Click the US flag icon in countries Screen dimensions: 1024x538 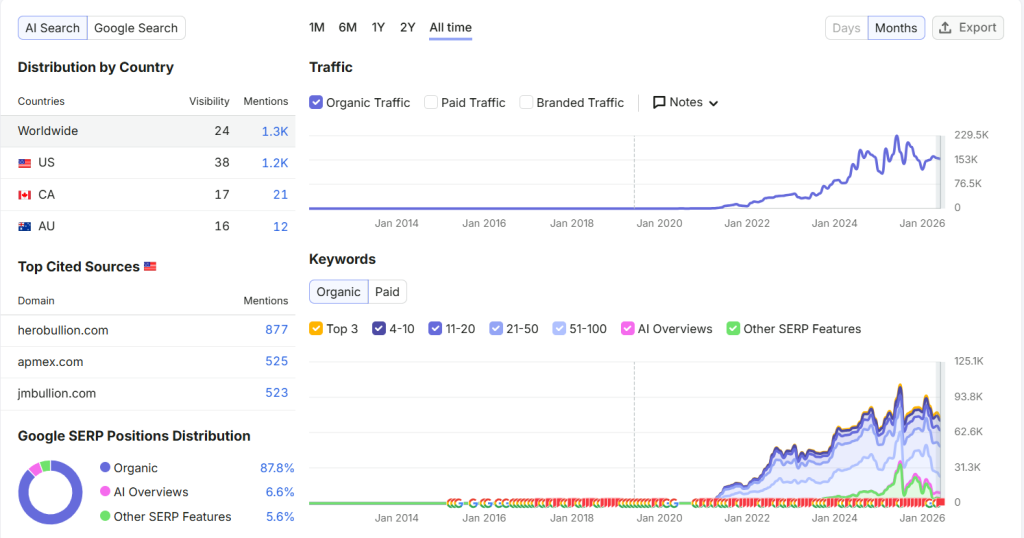point(25,163)
